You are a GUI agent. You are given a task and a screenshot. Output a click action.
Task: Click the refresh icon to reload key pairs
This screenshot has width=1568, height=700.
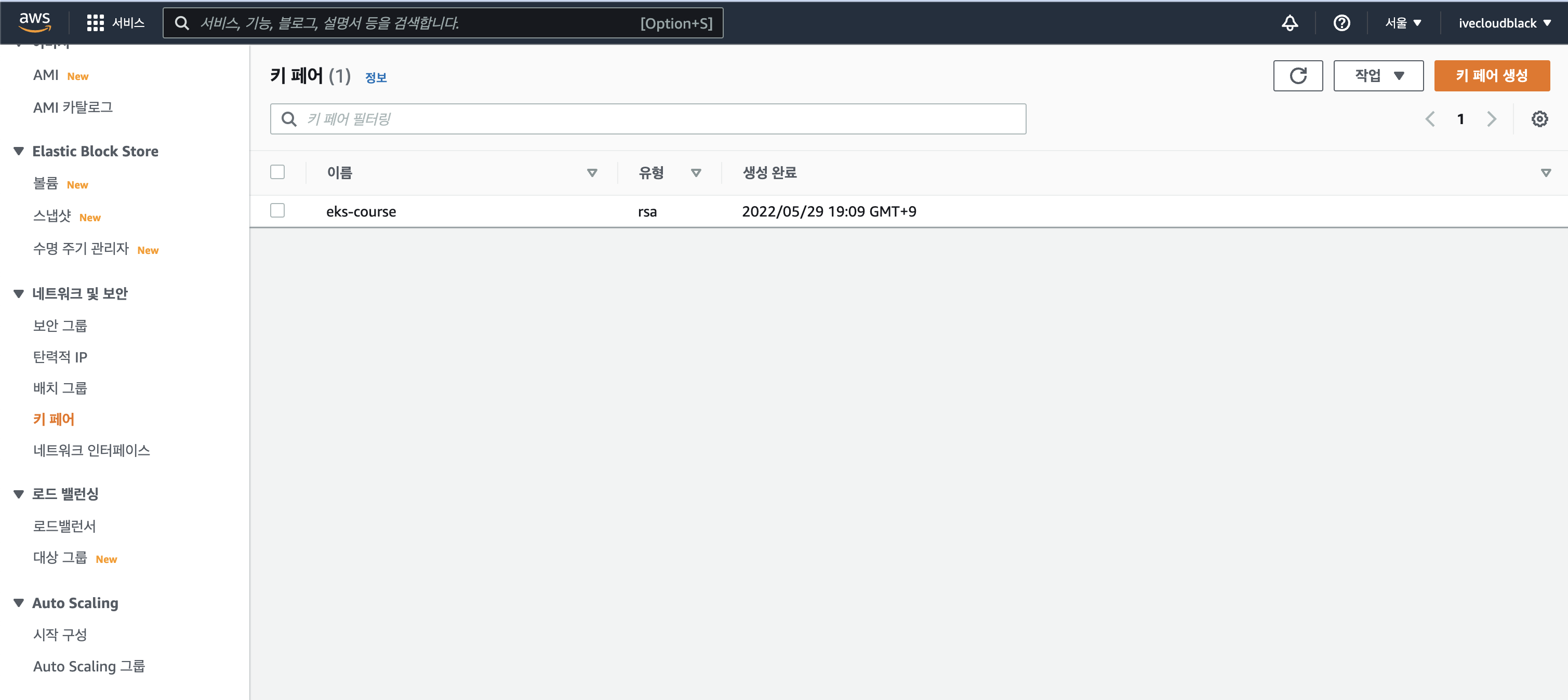point(1298,75)
